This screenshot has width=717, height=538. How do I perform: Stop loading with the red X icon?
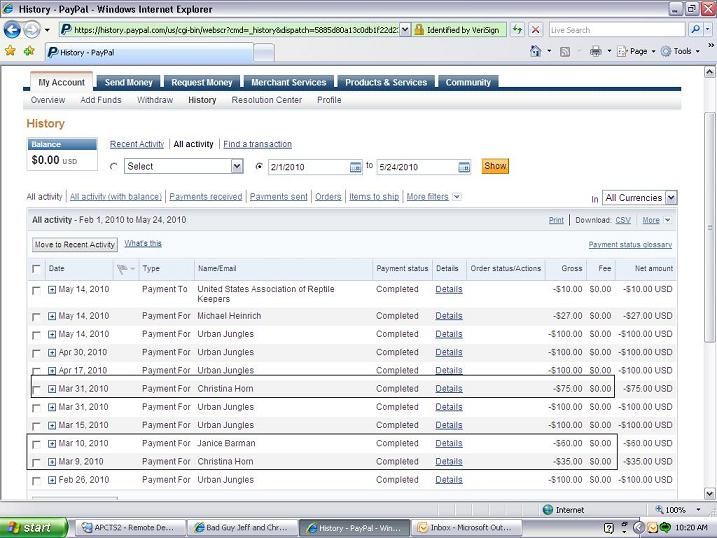tap(535, 30)
